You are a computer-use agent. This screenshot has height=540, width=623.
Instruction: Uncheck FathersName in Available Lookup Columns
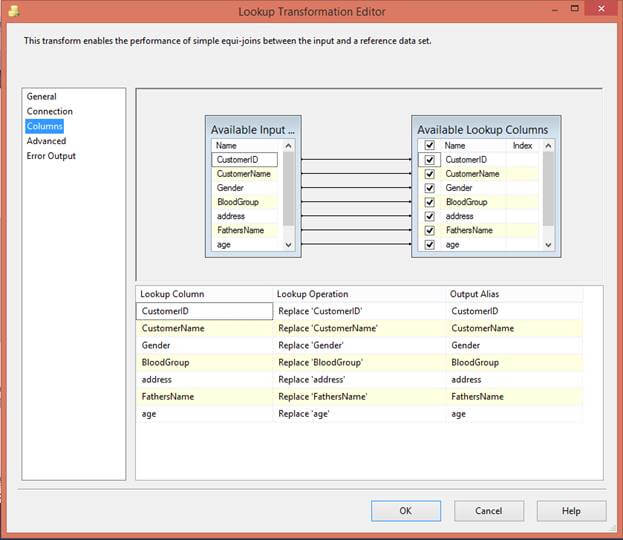(x=430, y=230)
